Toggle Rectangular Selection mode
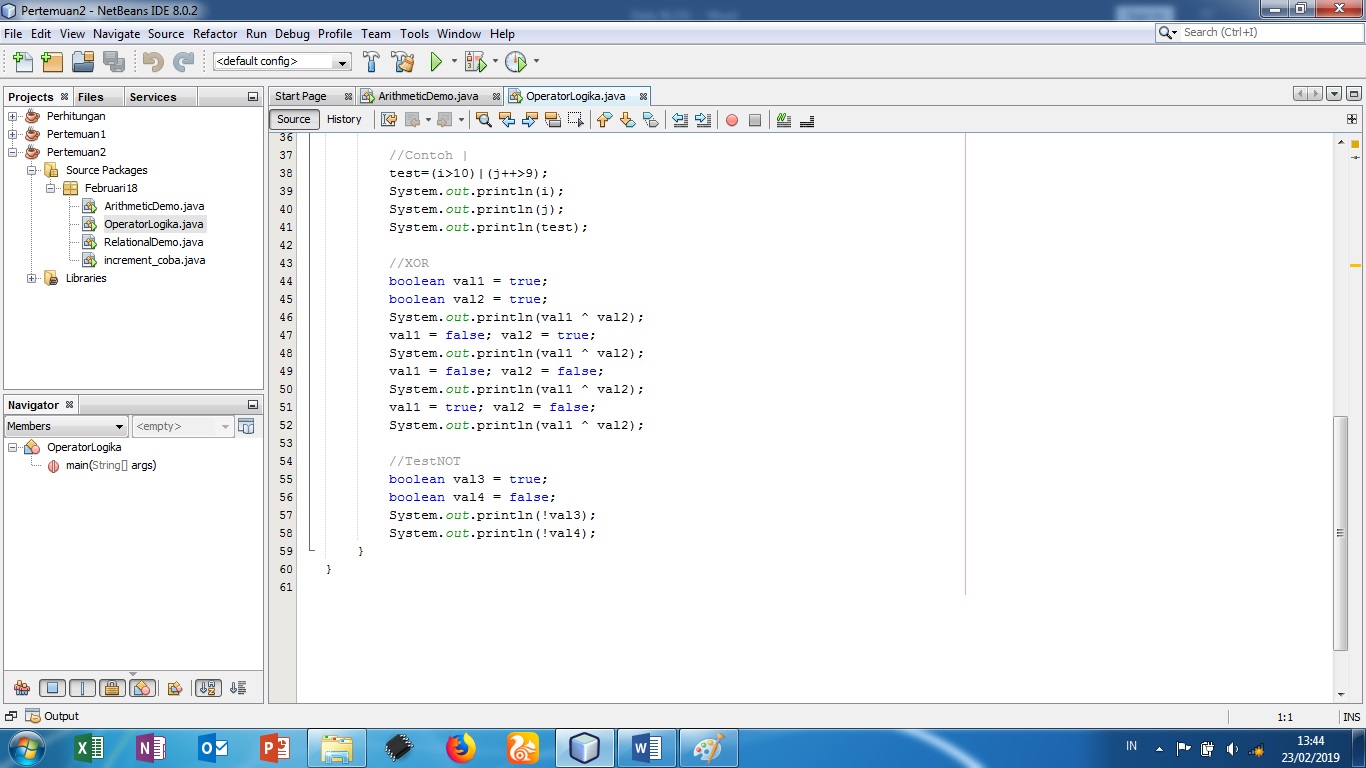 pyautogui.click(x=576, y=120)
